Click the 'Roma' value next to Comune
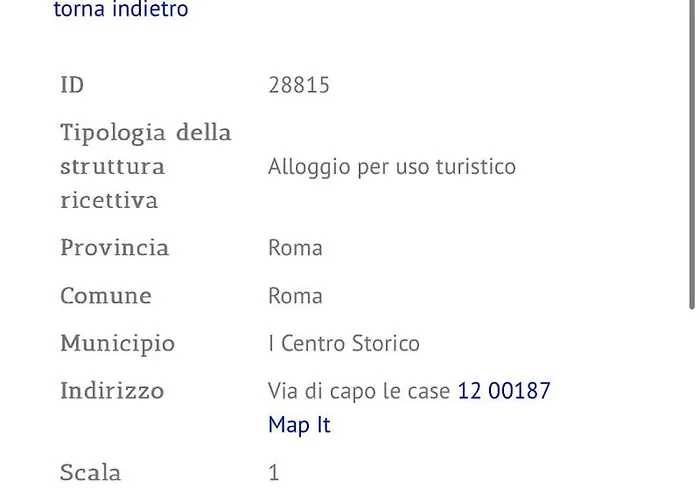Viewport: 700px width, 500px height. (x=295, y=296)
